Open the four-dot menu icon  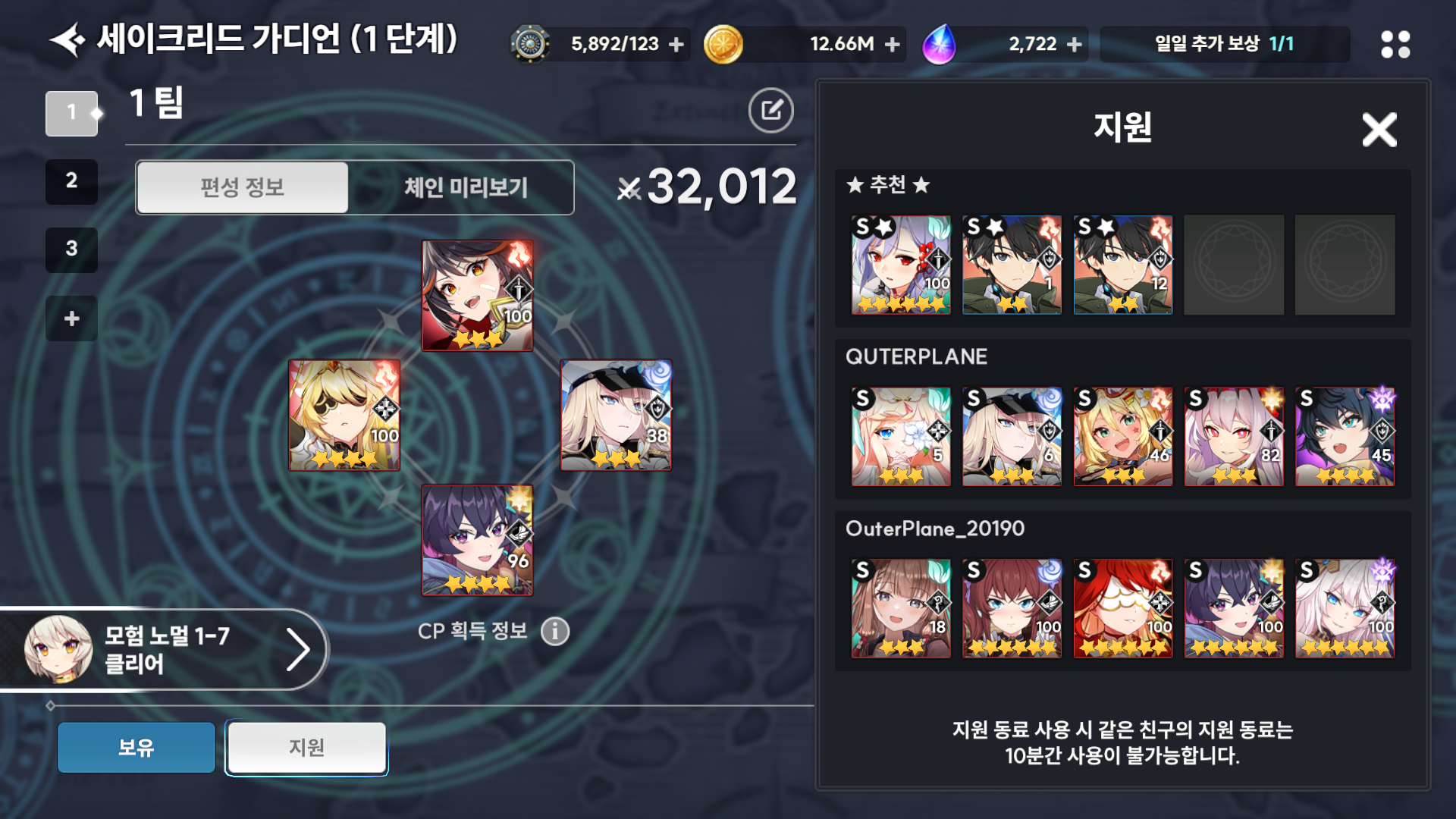click(1395, 44)
